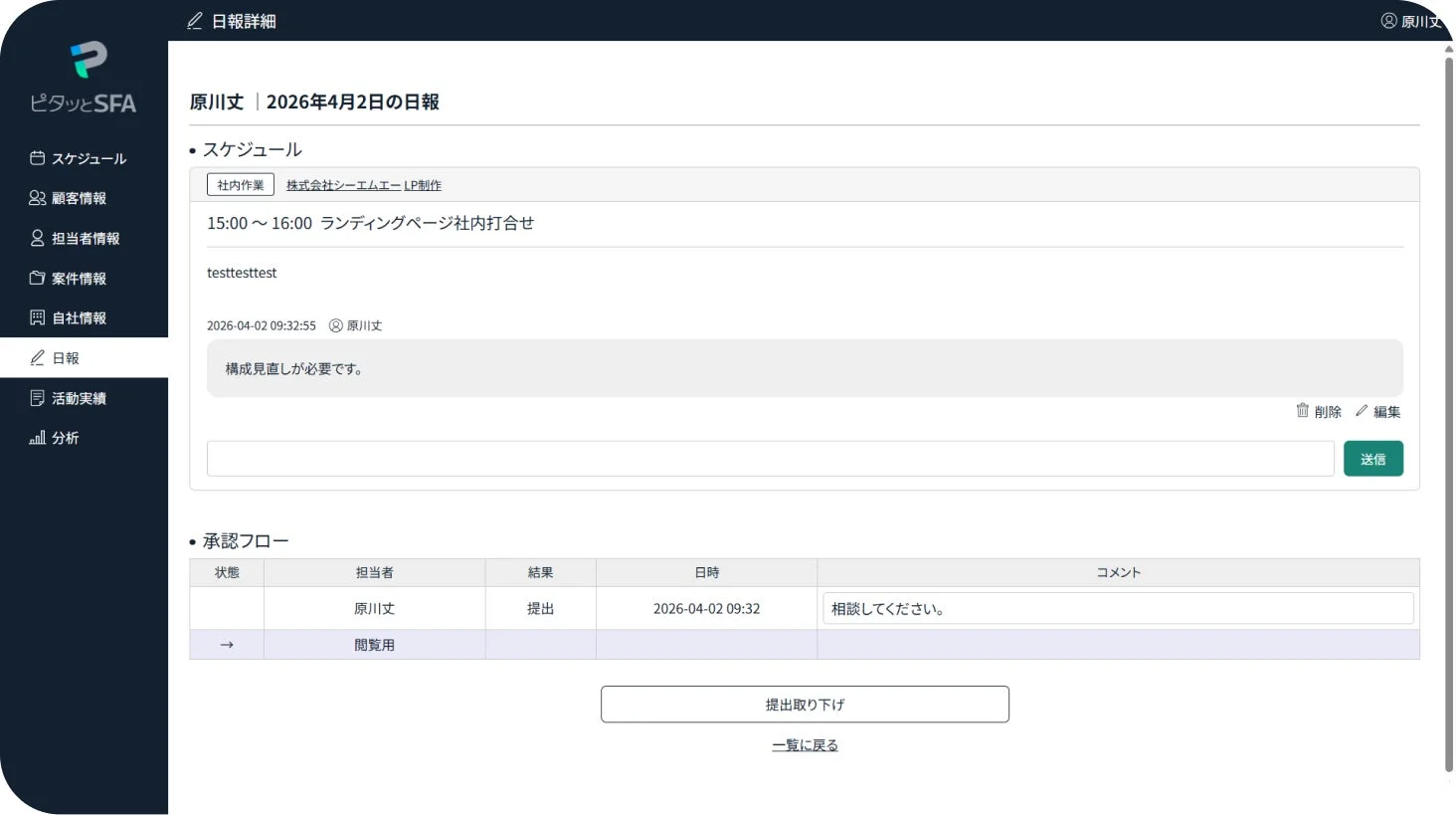
Task: Click the 提出取り下げ button
Action: pos(805,705)
